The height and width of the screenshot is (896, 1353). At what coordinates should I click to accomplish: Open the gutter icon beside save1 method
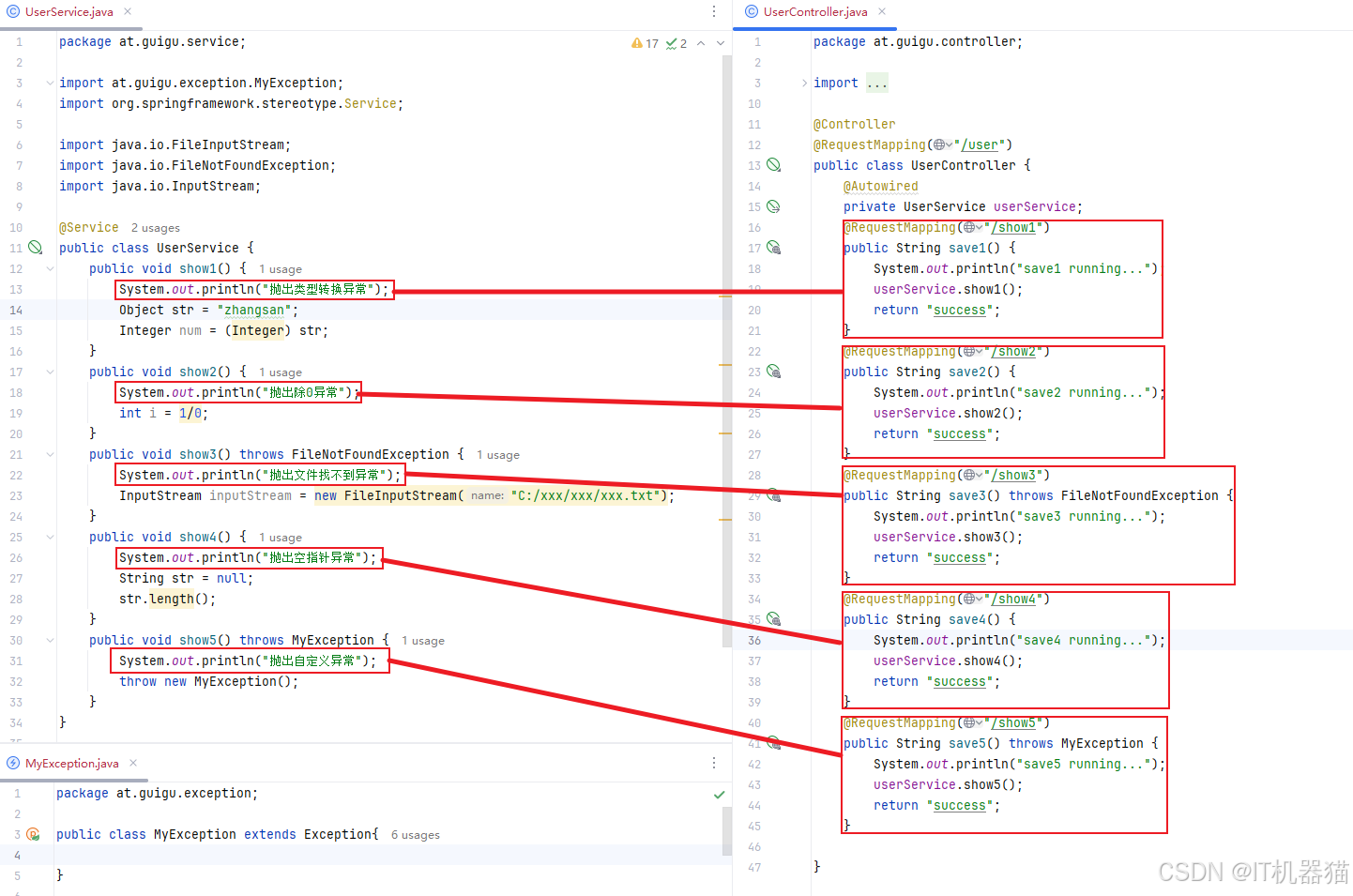(774, 248)
